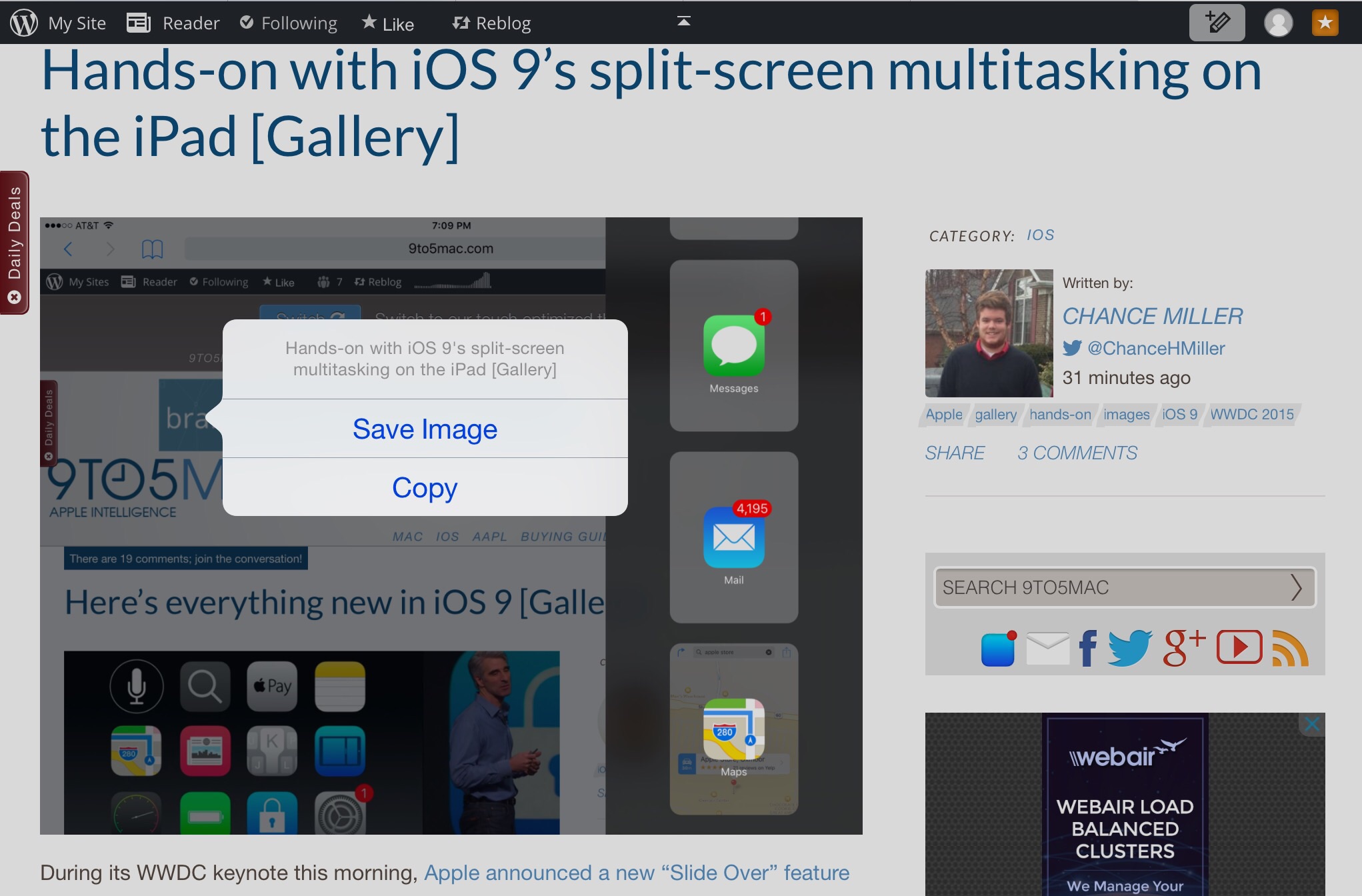Toggle Like star on this post
The width and height of the screenshot is (1362, 896).
pyautogui.click(x=388, y=23)
